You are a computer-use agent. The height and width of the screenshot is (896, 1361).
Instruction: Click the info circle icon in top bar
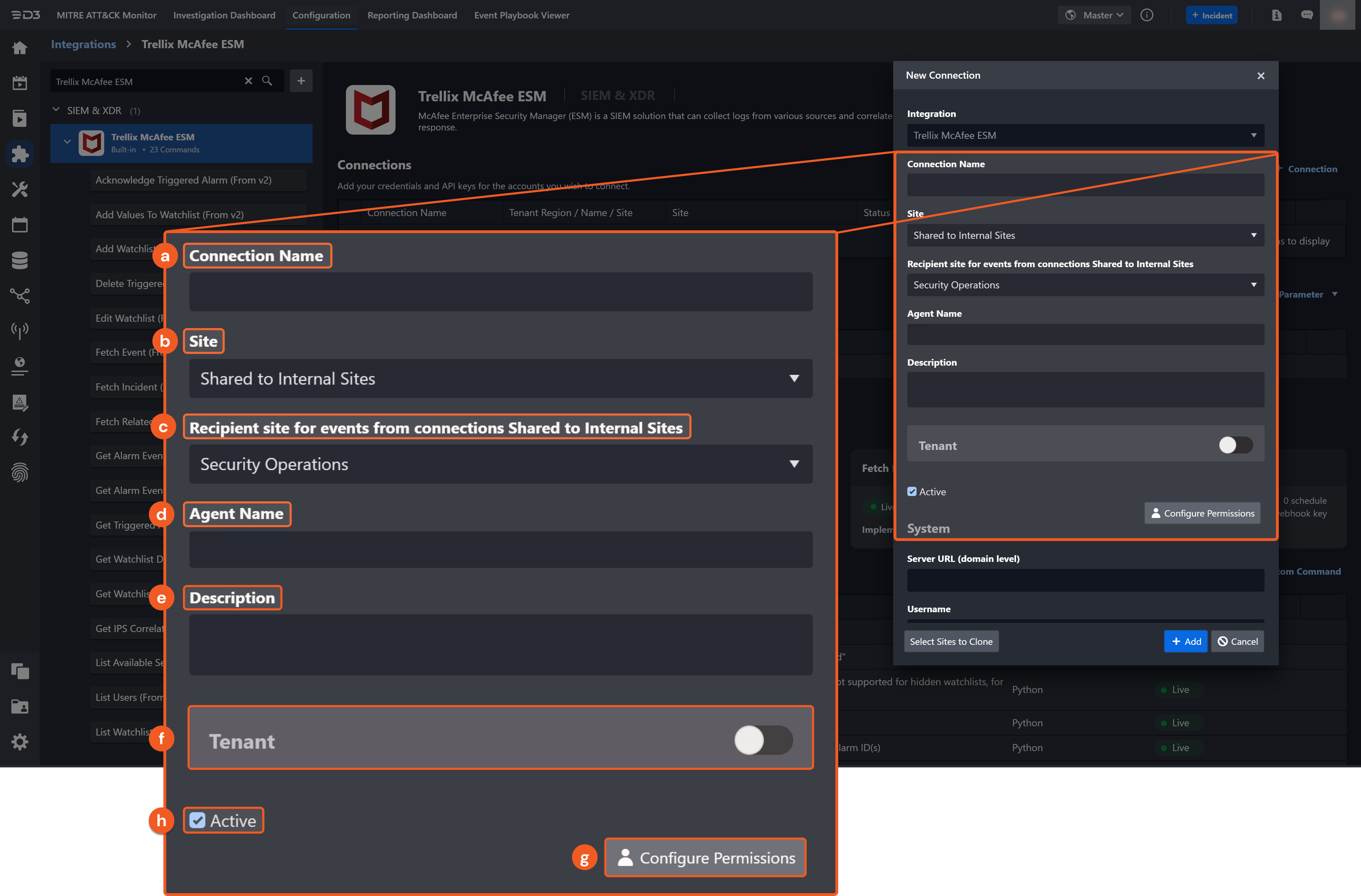tap(1147, 16)
